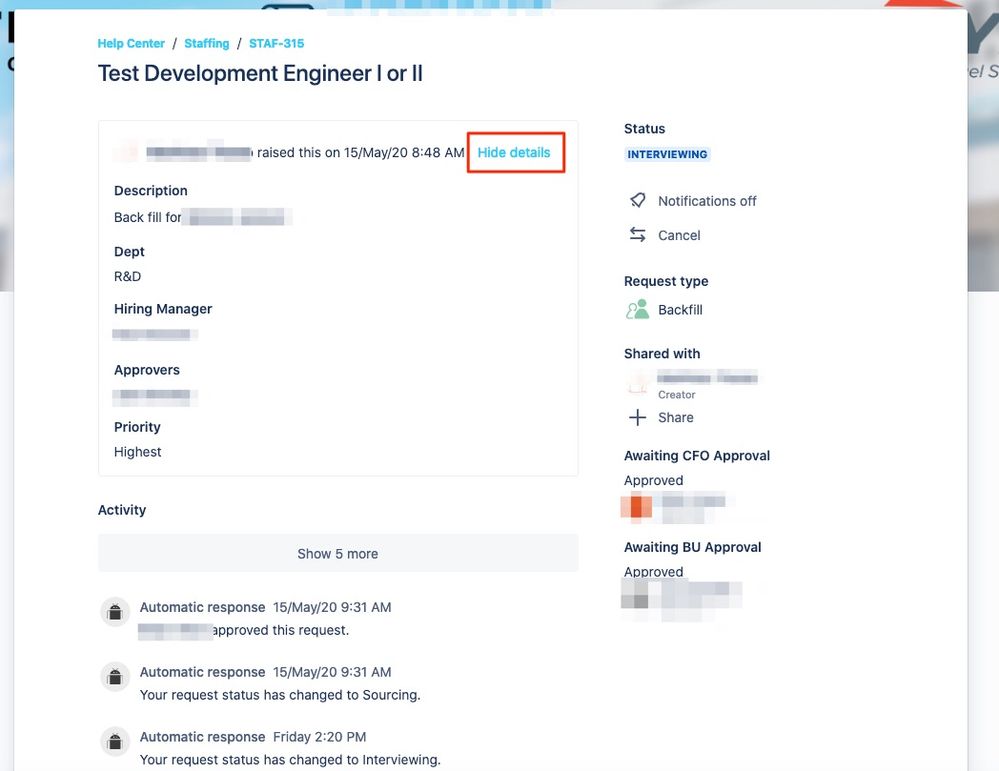999x771 pixels.
Task: Click the Cancel request link
Action: pyautogui.click(x=679, y=235)
